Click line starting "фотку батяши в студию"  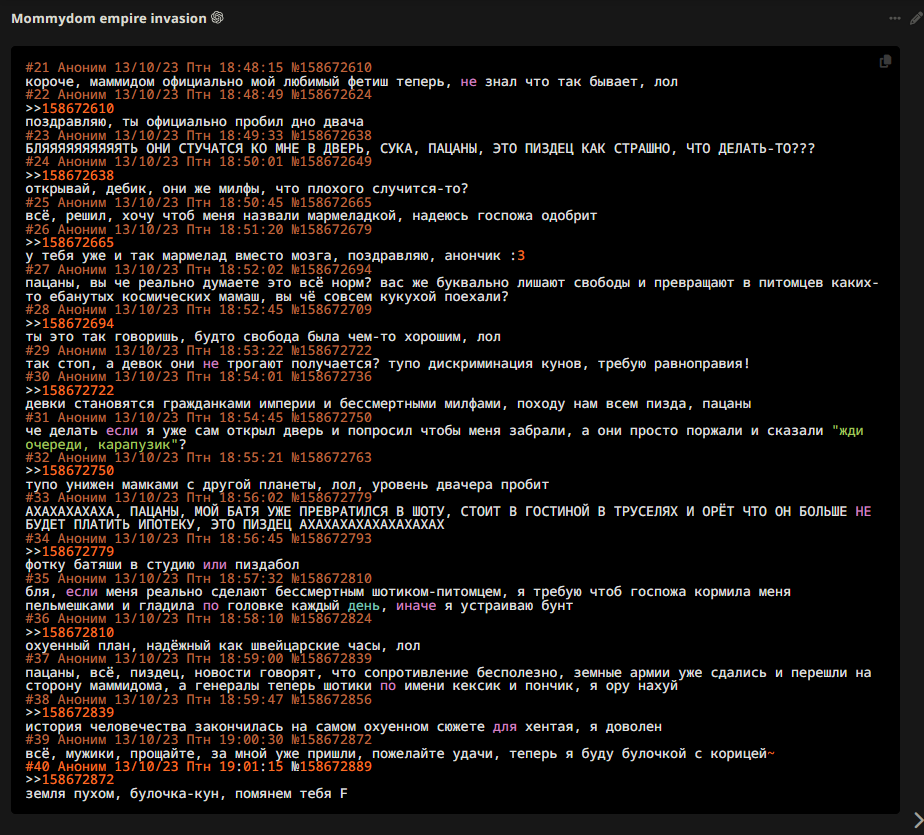(163, 565)
